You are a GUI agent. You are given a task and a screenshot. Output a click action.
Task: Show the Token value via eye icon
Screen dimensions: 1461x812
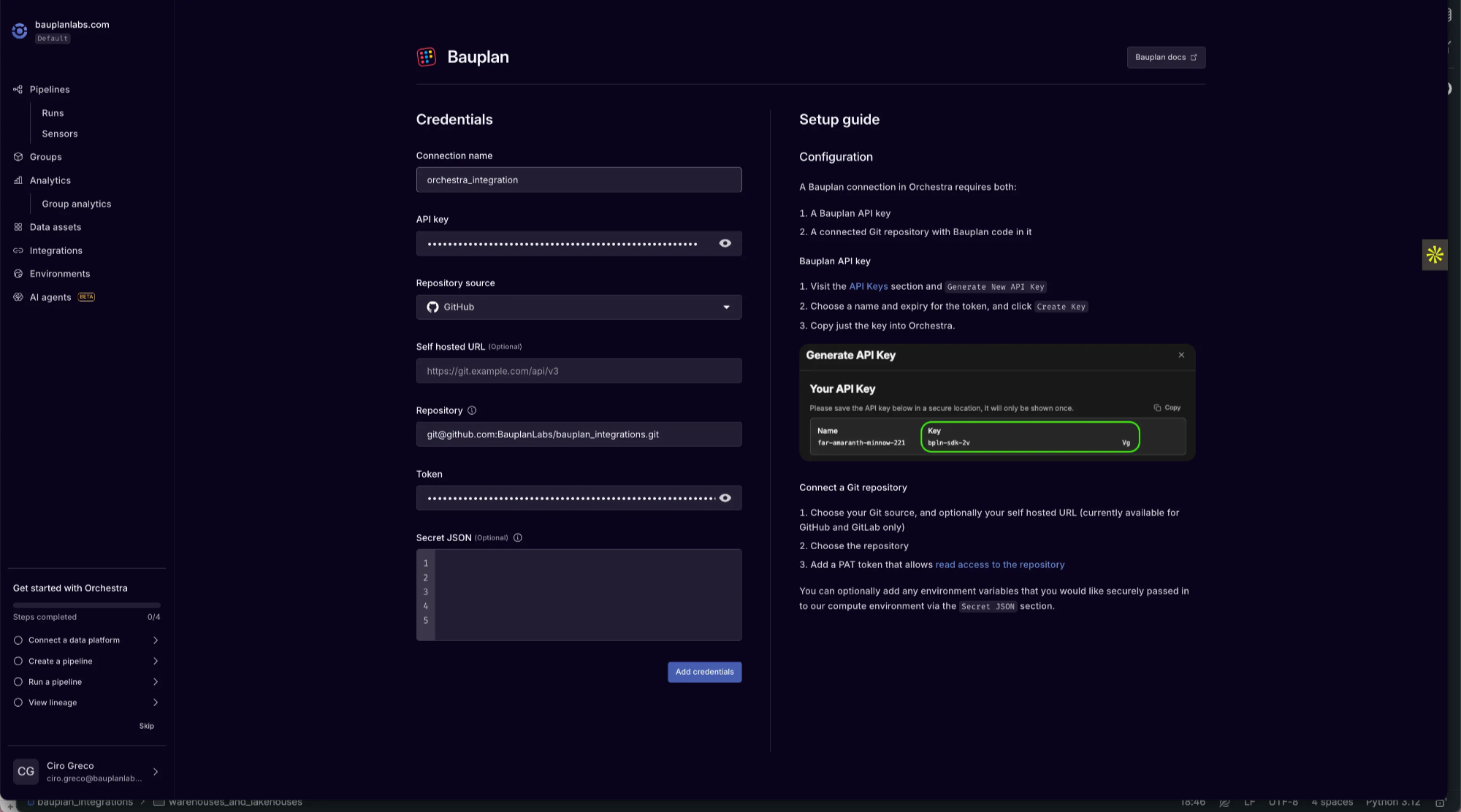[x=725, y=498]
